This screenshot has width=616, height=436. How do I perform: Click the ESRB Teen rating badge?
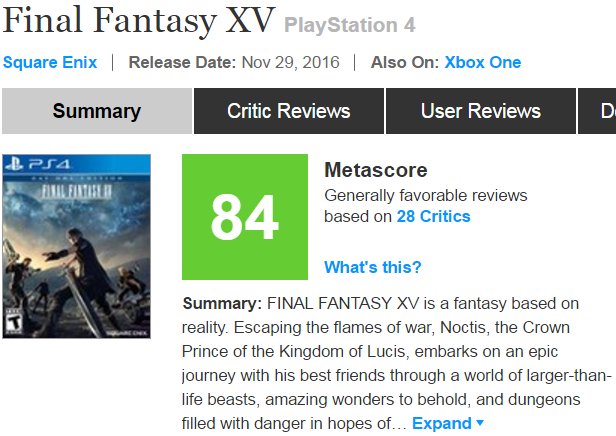(x=14, y=319)
